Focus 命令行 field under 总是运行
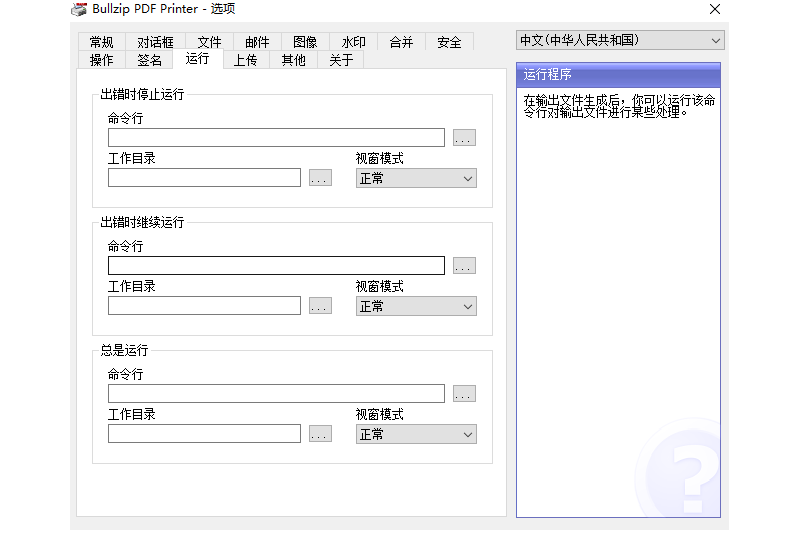The width and height of the screenshot is (800, 533). coord(276,394)
